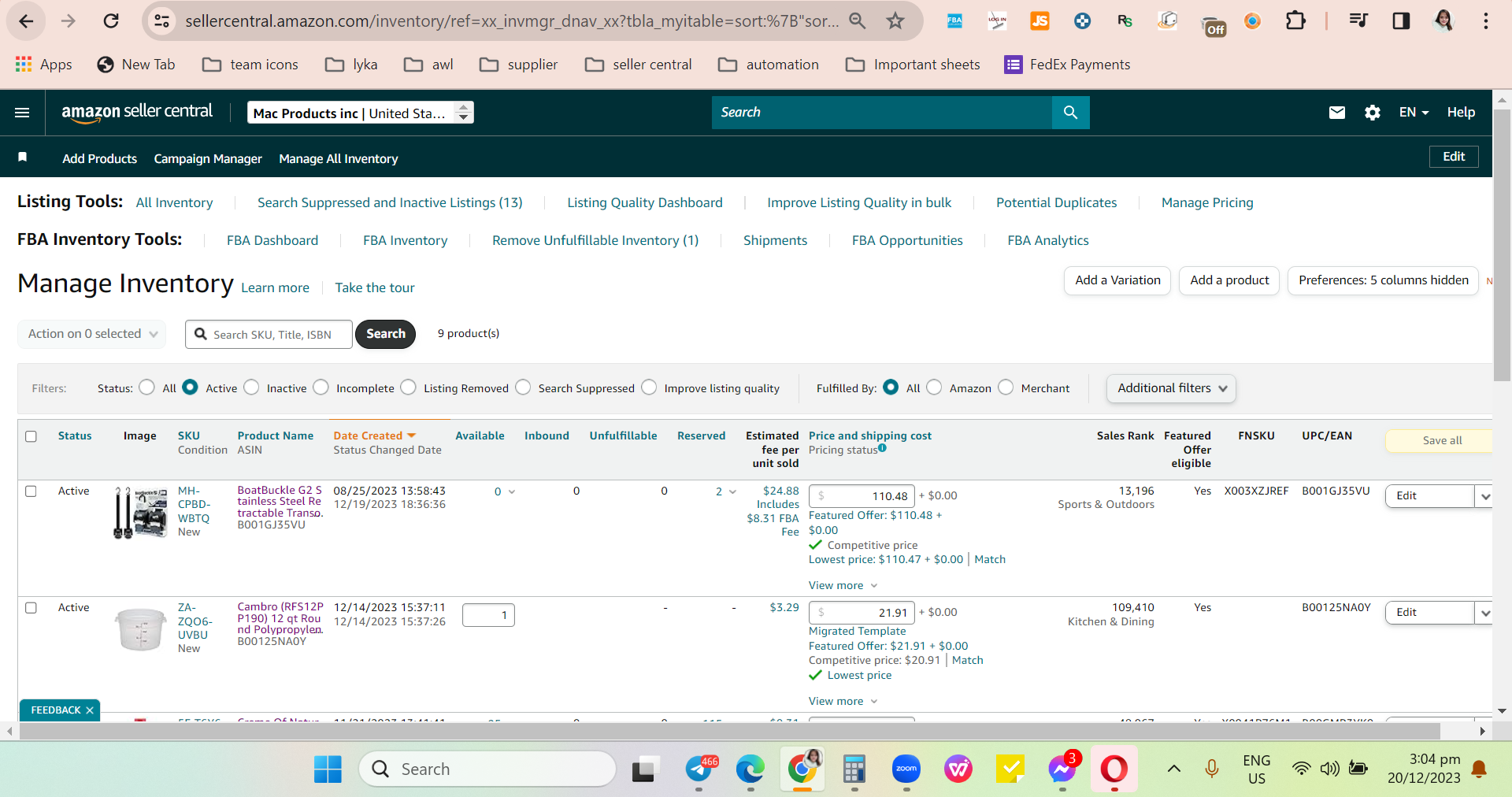Go back using the browser back arrow
The height and width of the screenshot is (797, 1512).
pos(26,21)
